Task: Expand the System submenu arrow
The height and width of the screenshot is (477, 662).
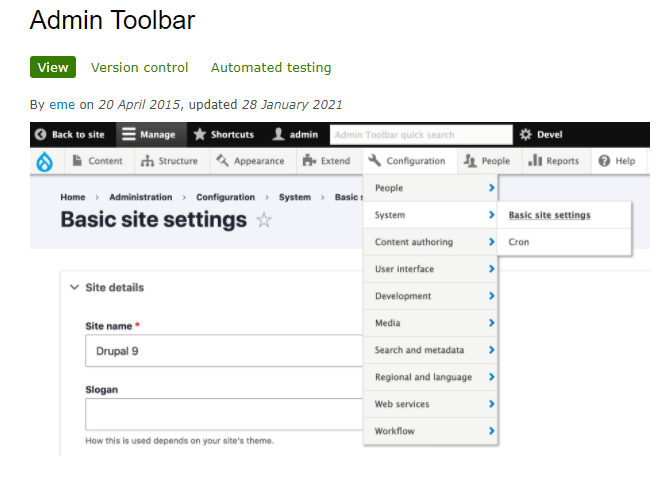Action: click(x=491, y=215)
